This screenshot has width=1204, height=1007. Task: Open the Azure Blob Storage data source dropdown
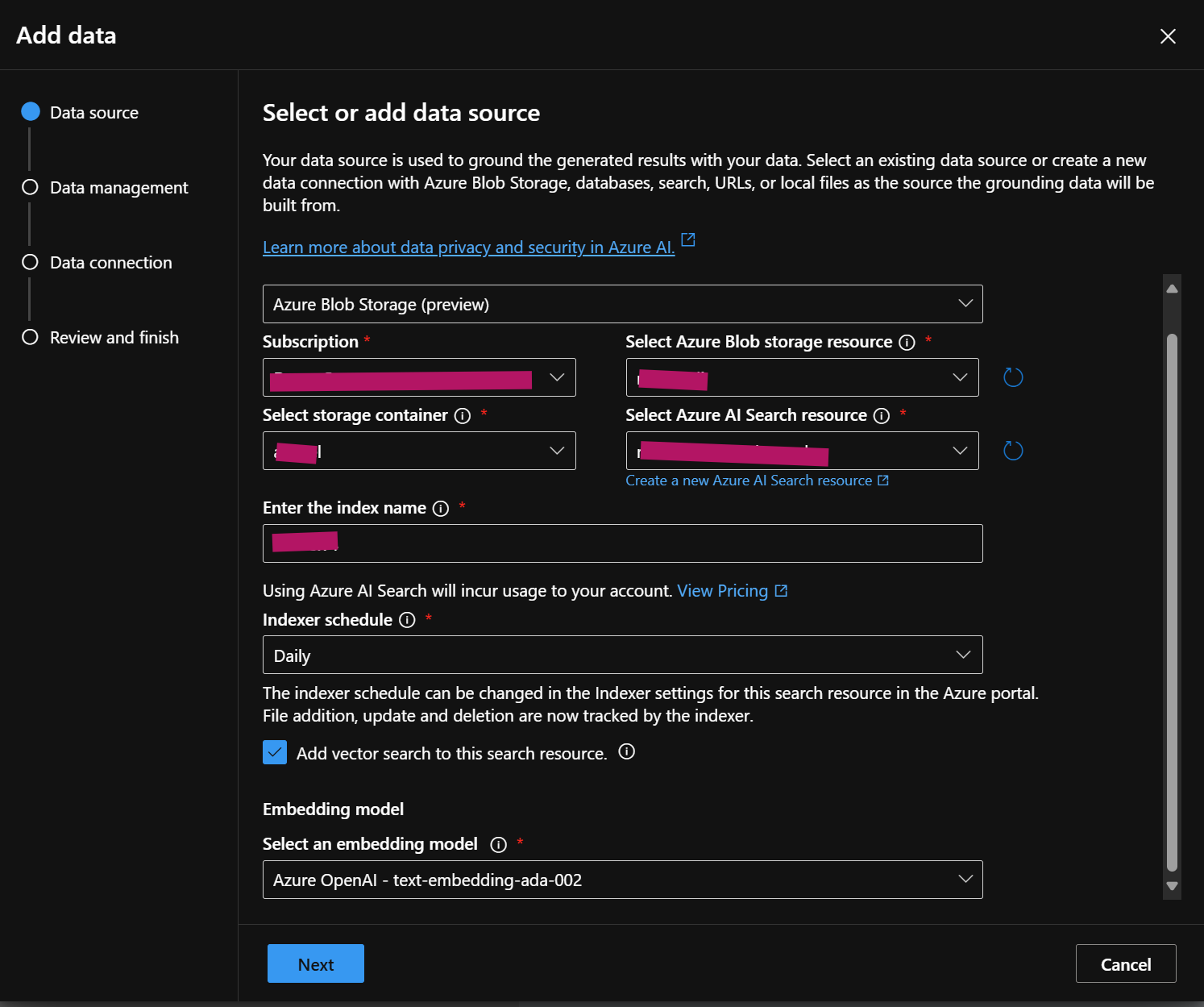click(x=623, y=304)
